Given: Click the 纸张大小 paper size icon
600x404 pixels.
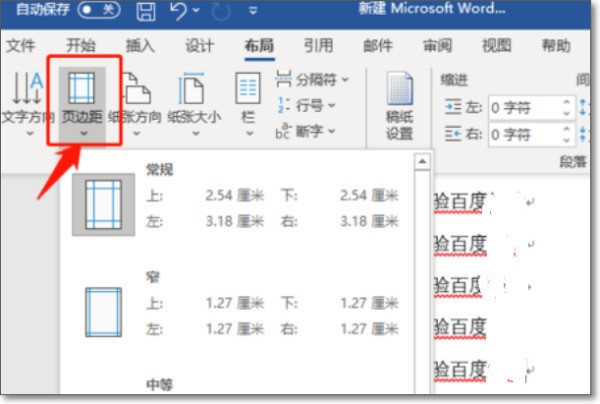Looking at the screenshot, I should tap(191, 88).
